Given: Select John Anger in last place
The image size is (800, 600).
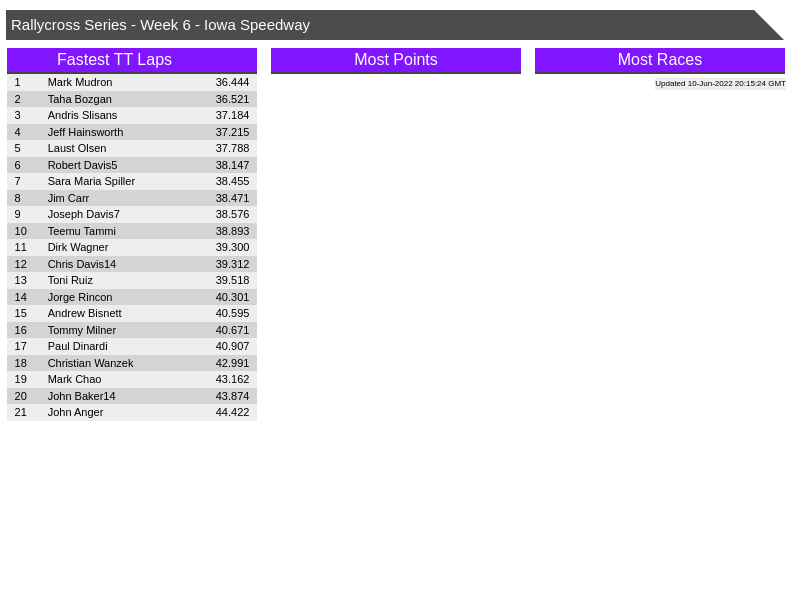Looking at the screenshot, I should [x=75, y=412].
